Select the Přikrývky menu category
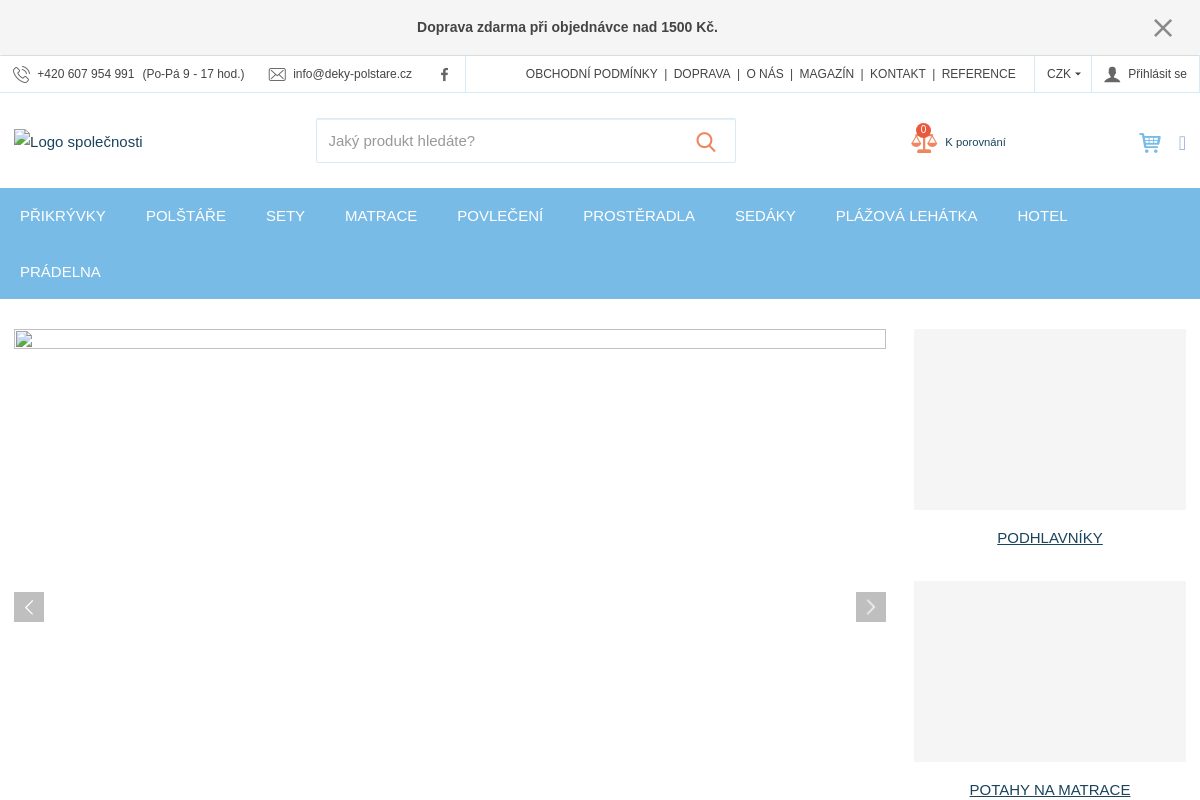The image size is (1200, 800). [x=63, y=216]
